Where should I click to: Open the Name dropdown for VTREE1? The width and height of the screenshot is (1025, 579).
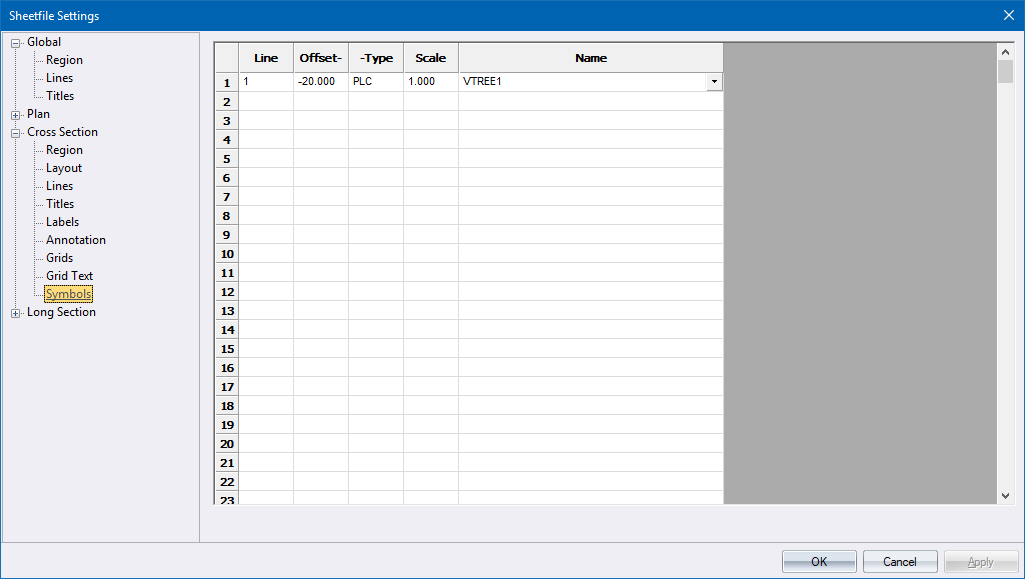tap(714, 82)
